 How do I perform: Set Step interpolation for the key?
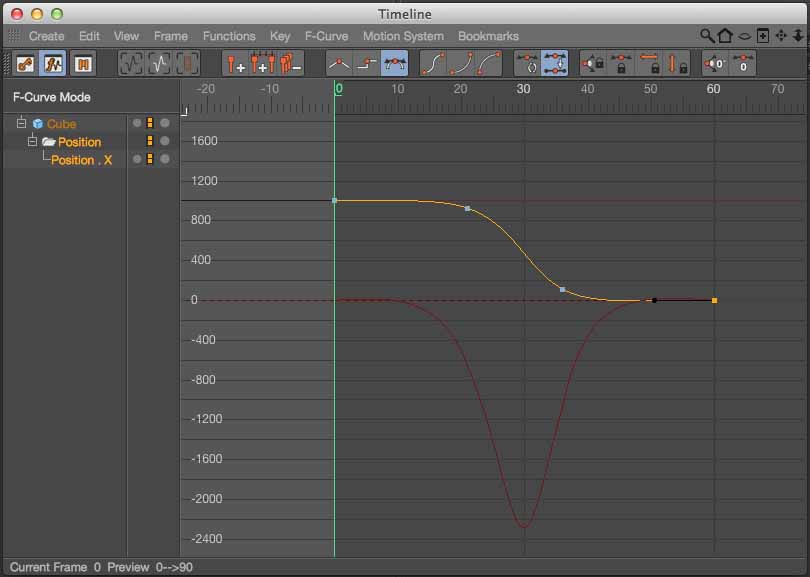pyautogui.click(x=367, y=64)
